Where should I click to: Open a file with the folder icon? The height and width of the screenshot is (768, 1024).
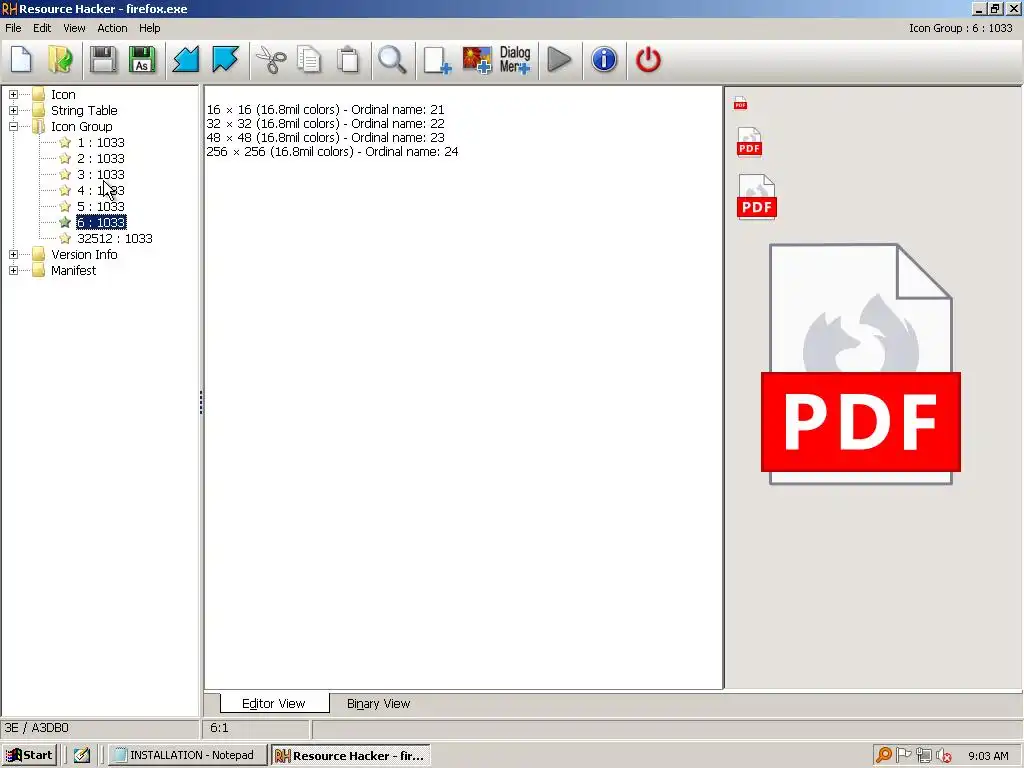pos(60,60)
